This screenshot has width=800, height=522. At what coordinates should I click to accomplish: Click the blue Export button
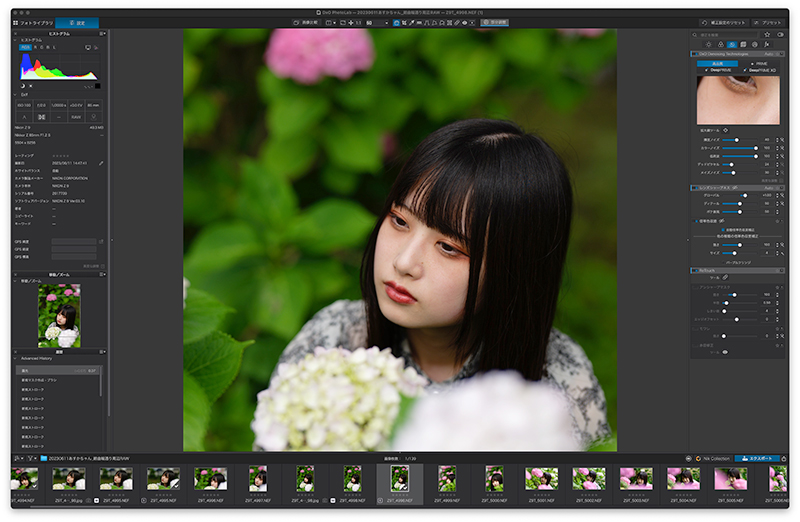pyautogui.click(x=757, y=458)
